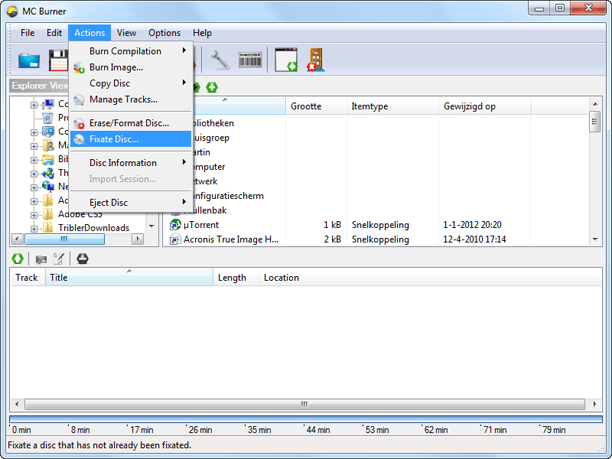Select the µTorrent file row name
612x459 pixels.
pyautogui.click(x=201, y=225)
